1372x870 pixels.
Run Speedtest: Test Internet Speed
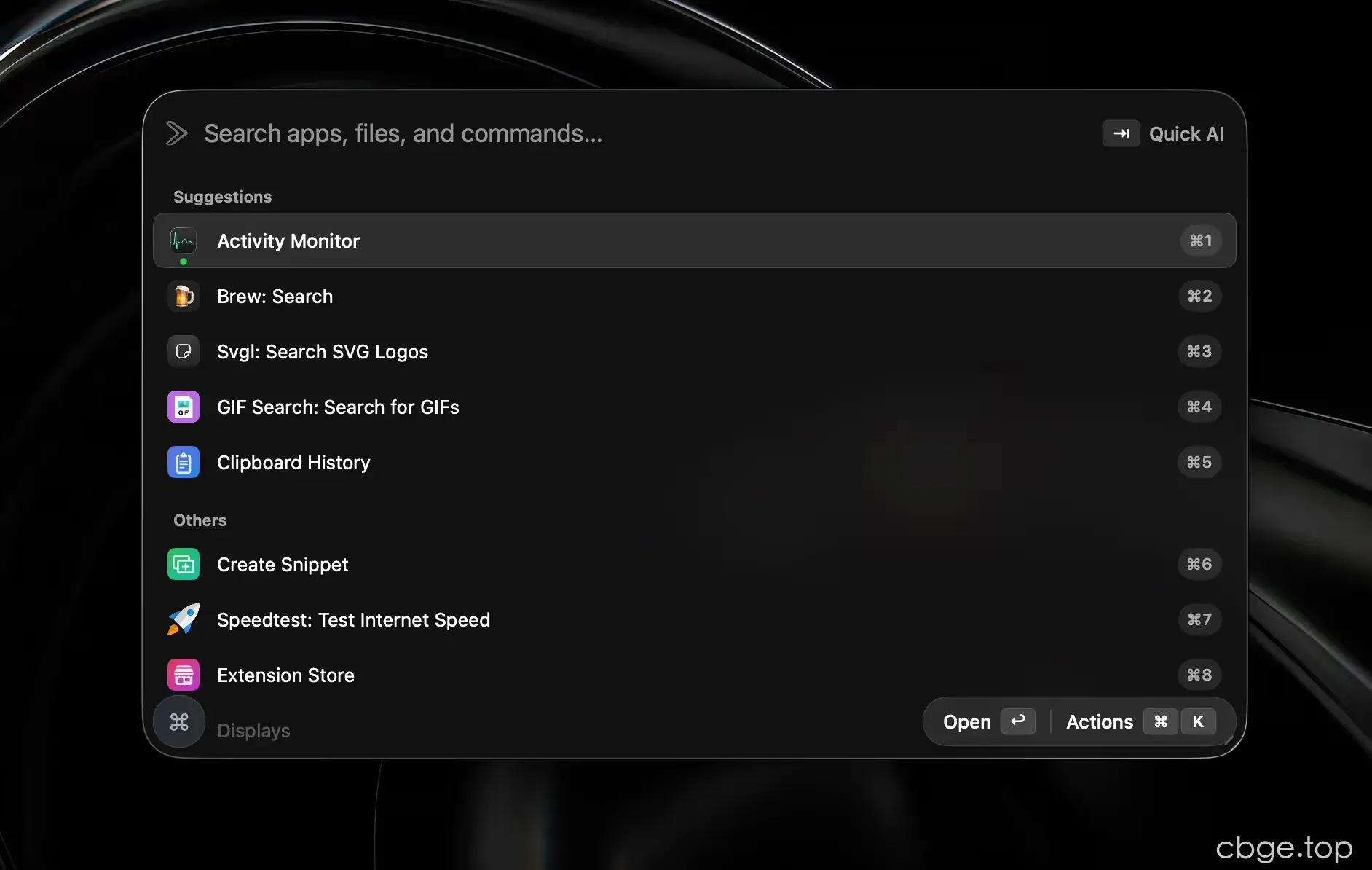point(695,619)
